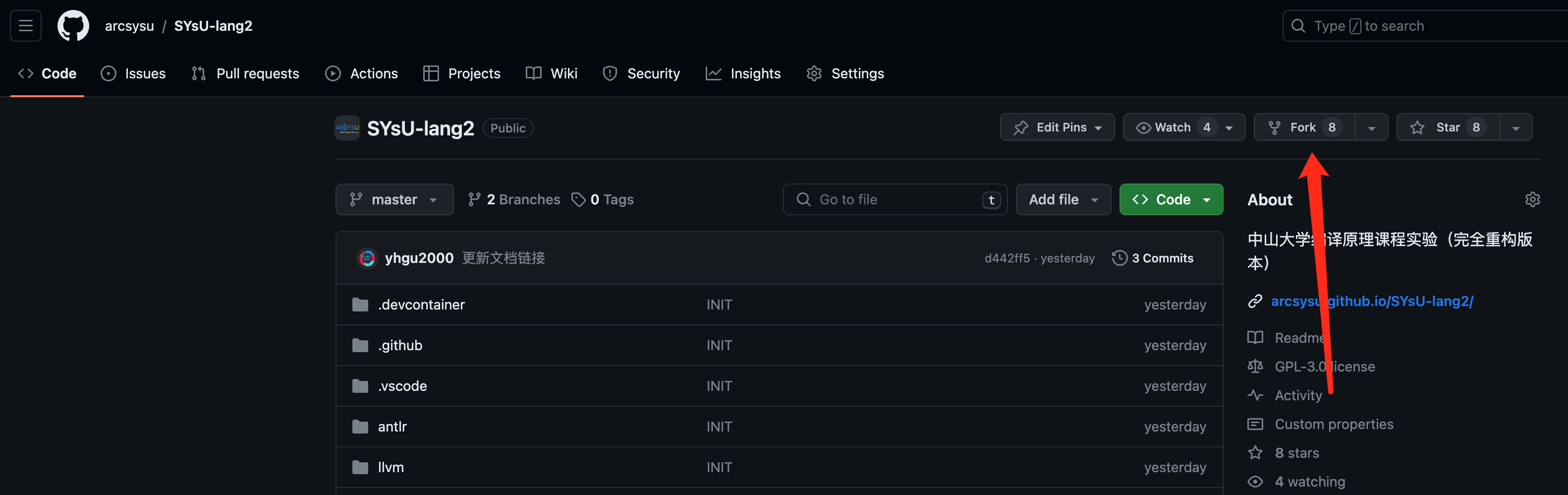Open the hamburger navigation menu
The image size is (1568, 495).
click(x=26, y=26)
